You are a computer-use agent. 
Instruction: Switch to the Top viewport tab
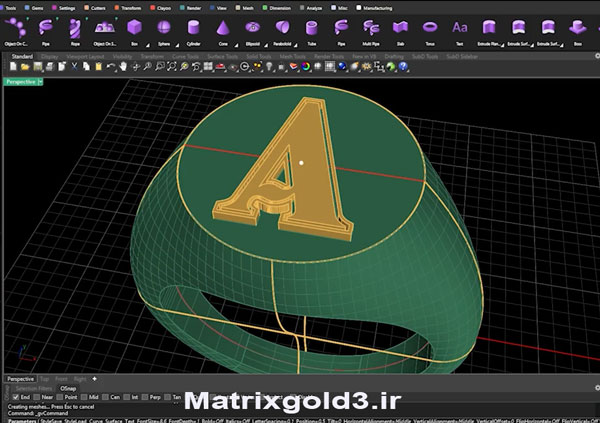pos(45,379)
